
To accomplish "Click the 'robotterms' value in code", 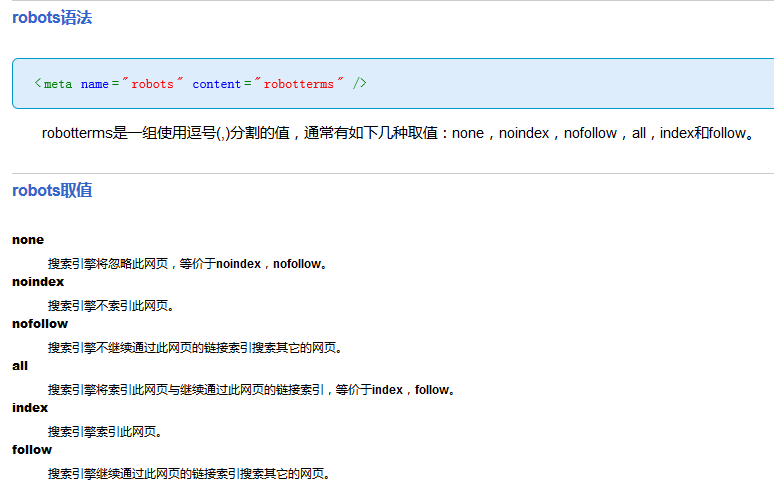I will [x=299, y=84].
